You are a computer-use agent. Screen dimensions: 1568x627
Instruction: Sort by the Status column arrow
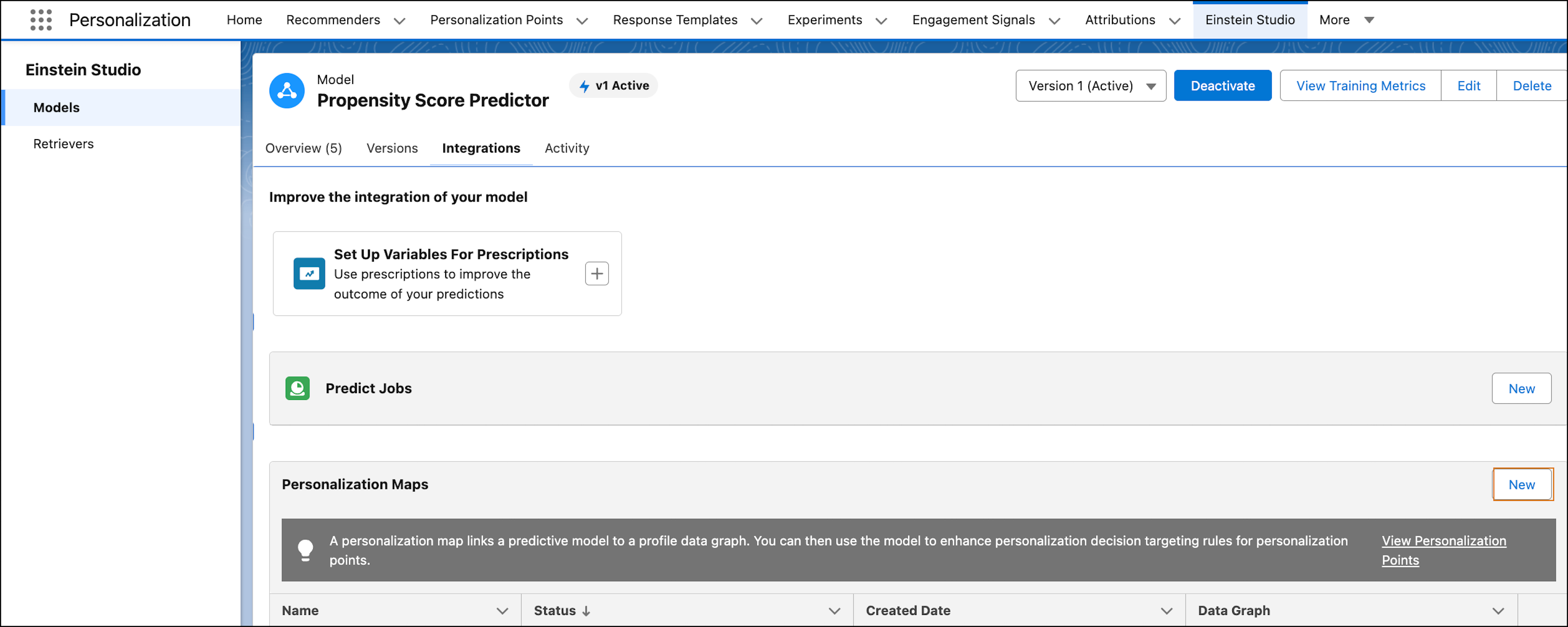point(586,610)
